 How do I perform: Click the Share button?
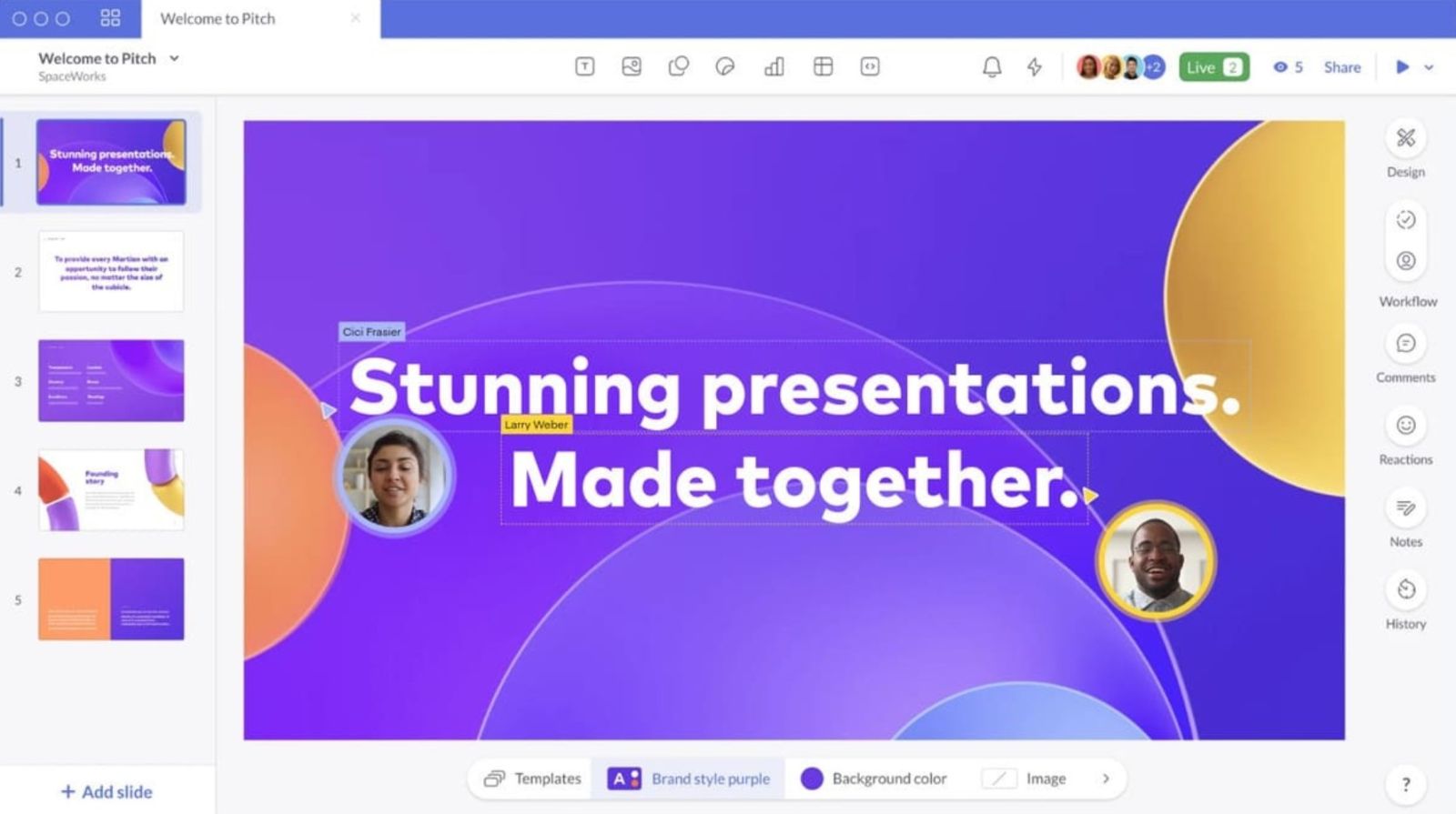tap(1342, 67)
